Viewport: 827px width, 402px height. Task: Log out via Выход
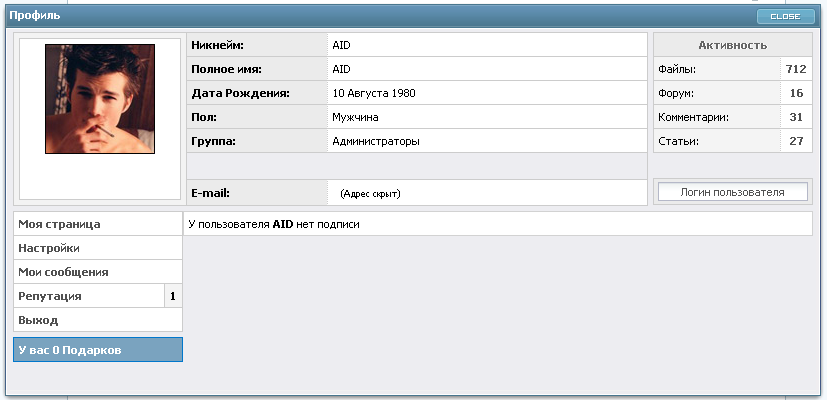[98, 320]
